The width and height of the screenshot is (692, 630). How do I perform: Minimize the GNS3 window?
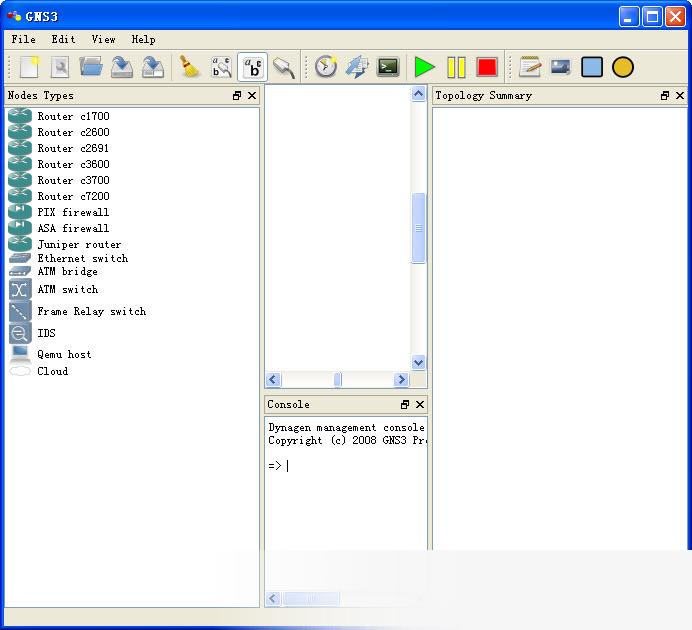point(628,17)
